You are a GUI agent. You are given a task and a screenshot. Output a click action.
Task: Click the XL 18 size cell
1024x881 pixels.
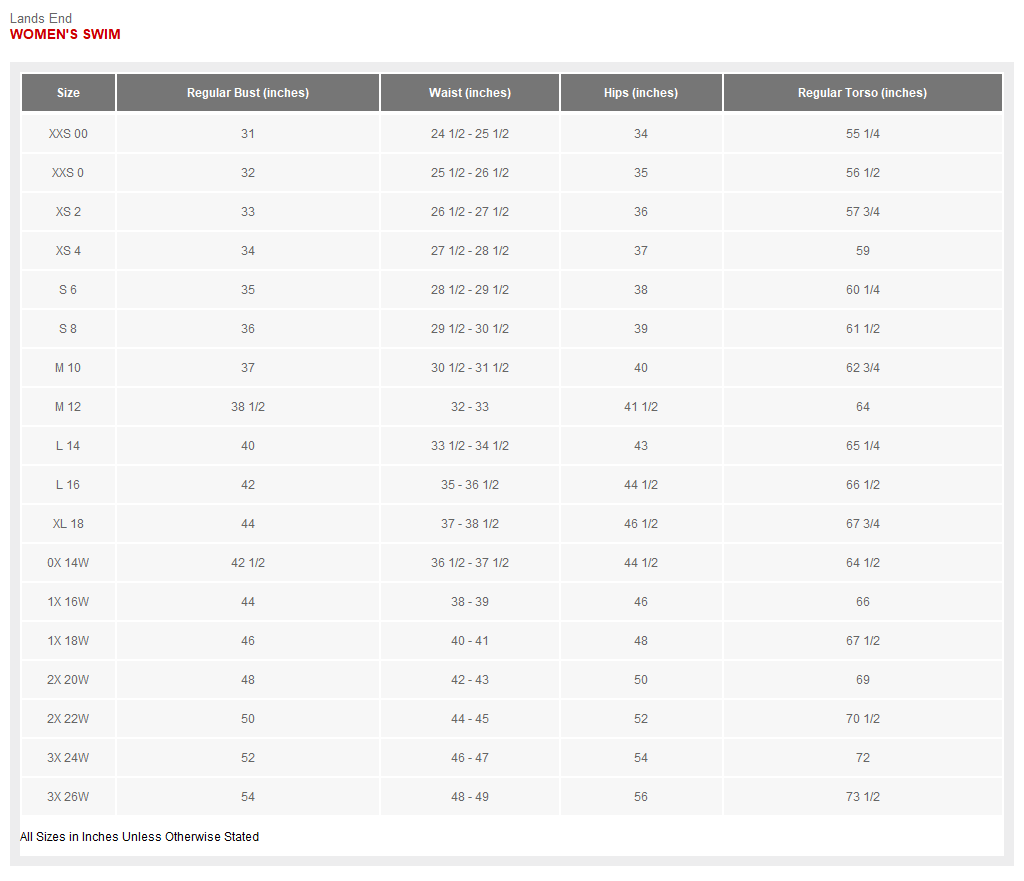(68, 524)
